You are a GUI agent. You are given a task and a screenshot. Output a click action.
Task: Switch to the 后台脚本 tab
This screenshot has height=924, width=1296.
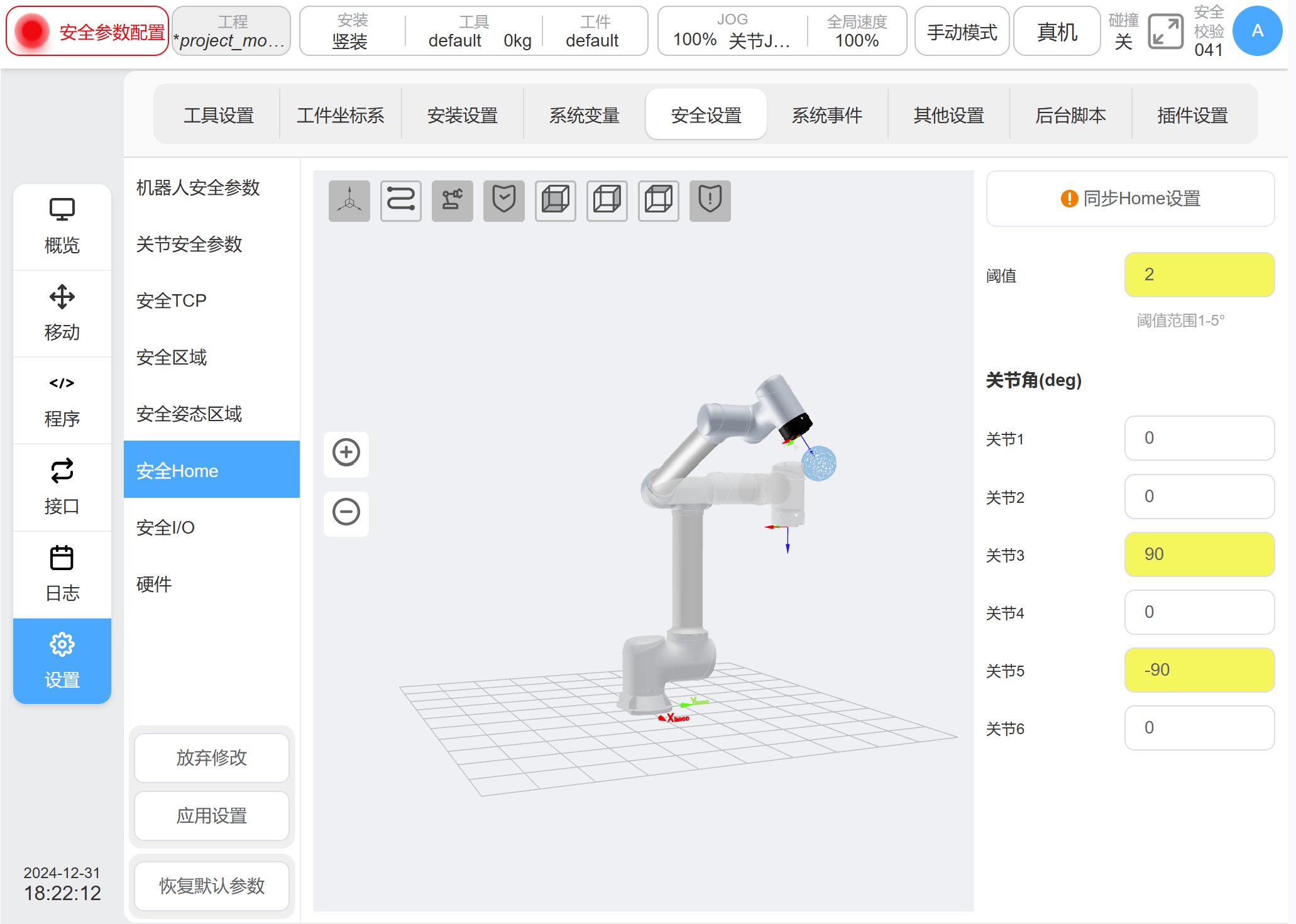pyautogui.click(x=1070, y=115)
